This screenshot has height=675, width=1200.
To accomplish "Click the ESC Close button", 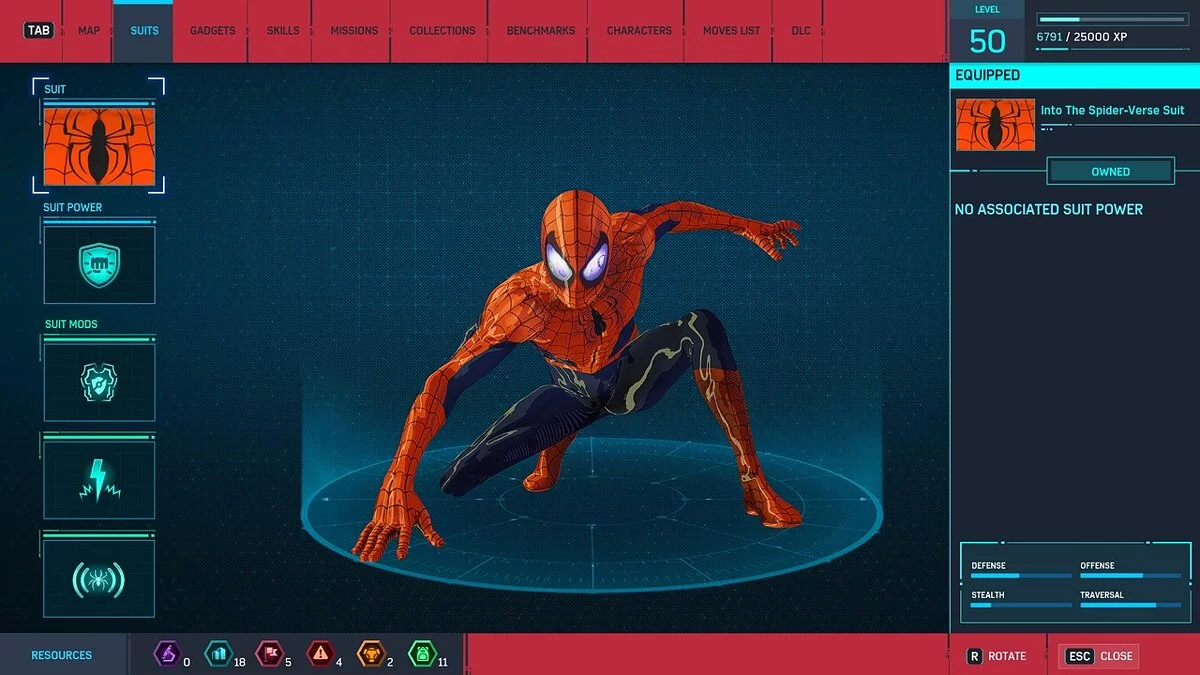I will (1097, 656).
